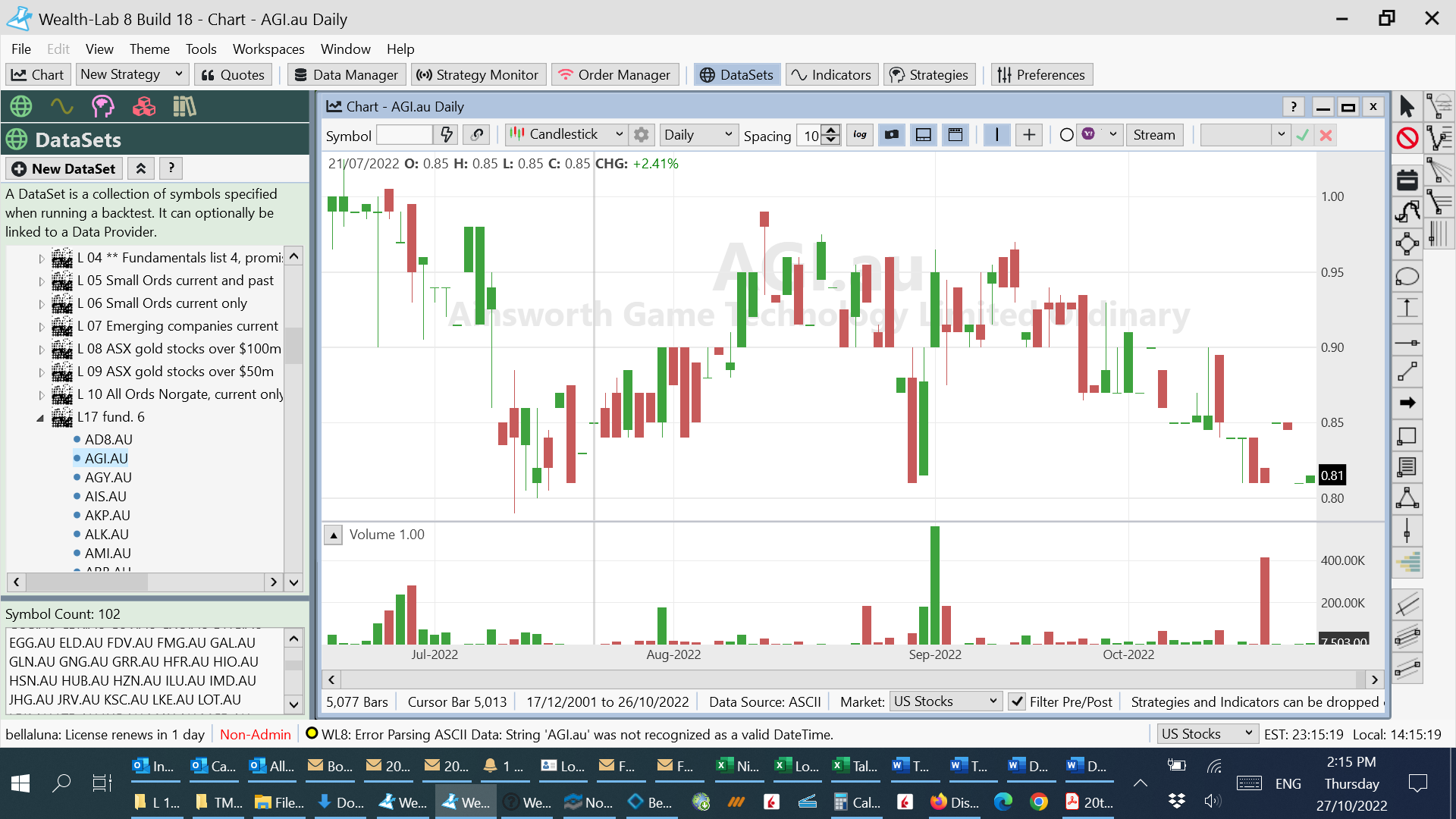Click the New DataSet button
Screen dimensions: 1456x819
pyautogui.click(x=64, y=168)
